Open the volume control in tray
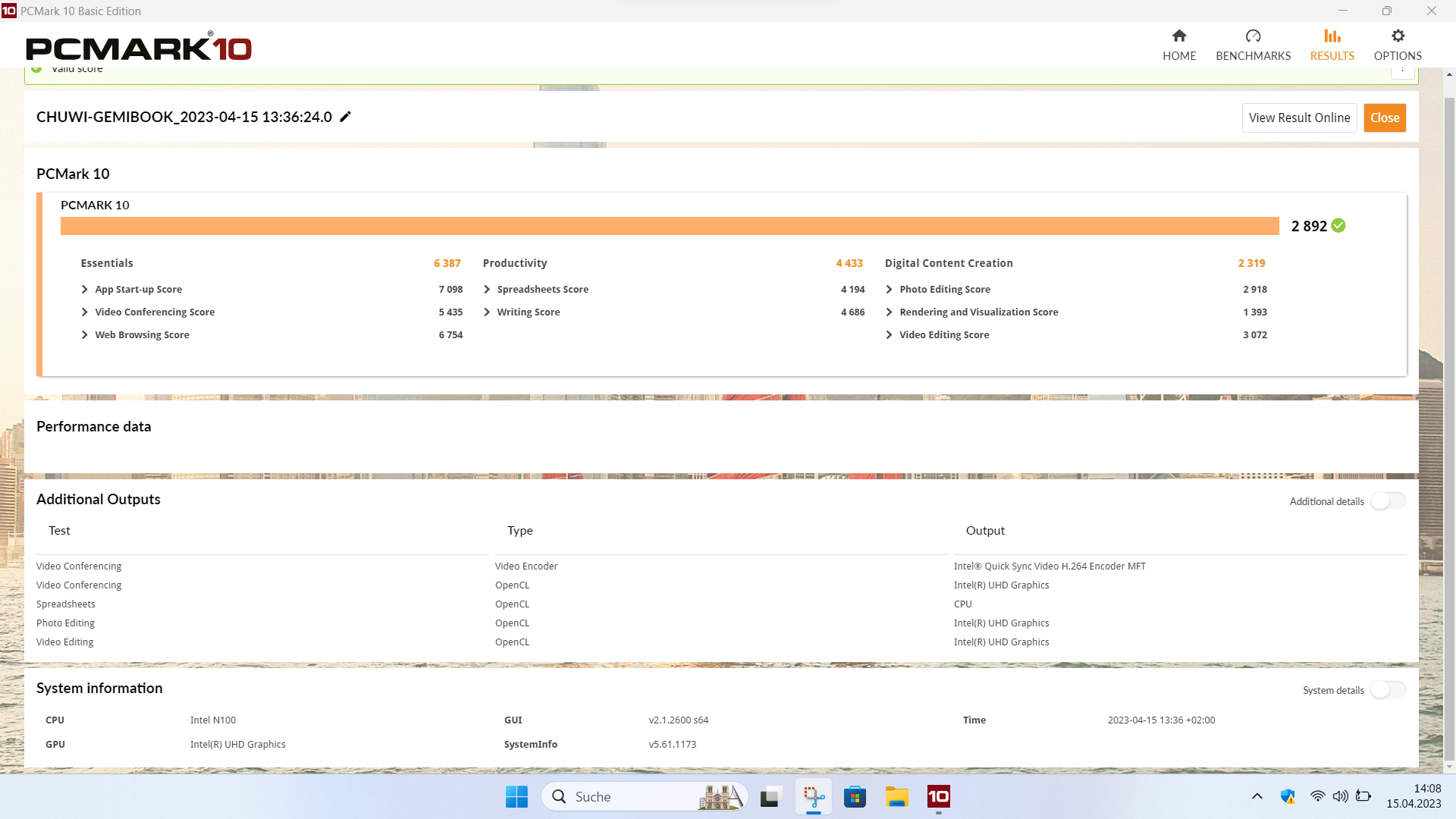Image resolution: width=1456 pixels, height=819 pixels. point(1341,796)
